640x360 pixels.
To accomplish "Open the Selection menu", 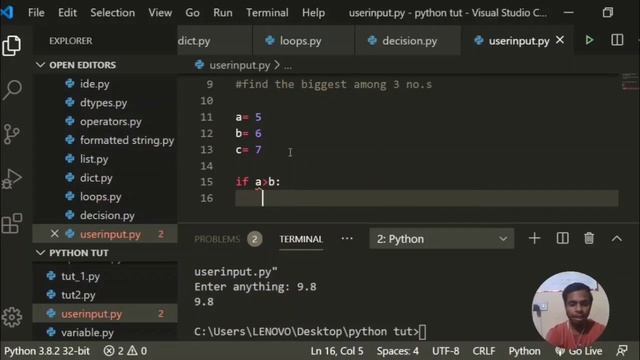I will [113, 13].
